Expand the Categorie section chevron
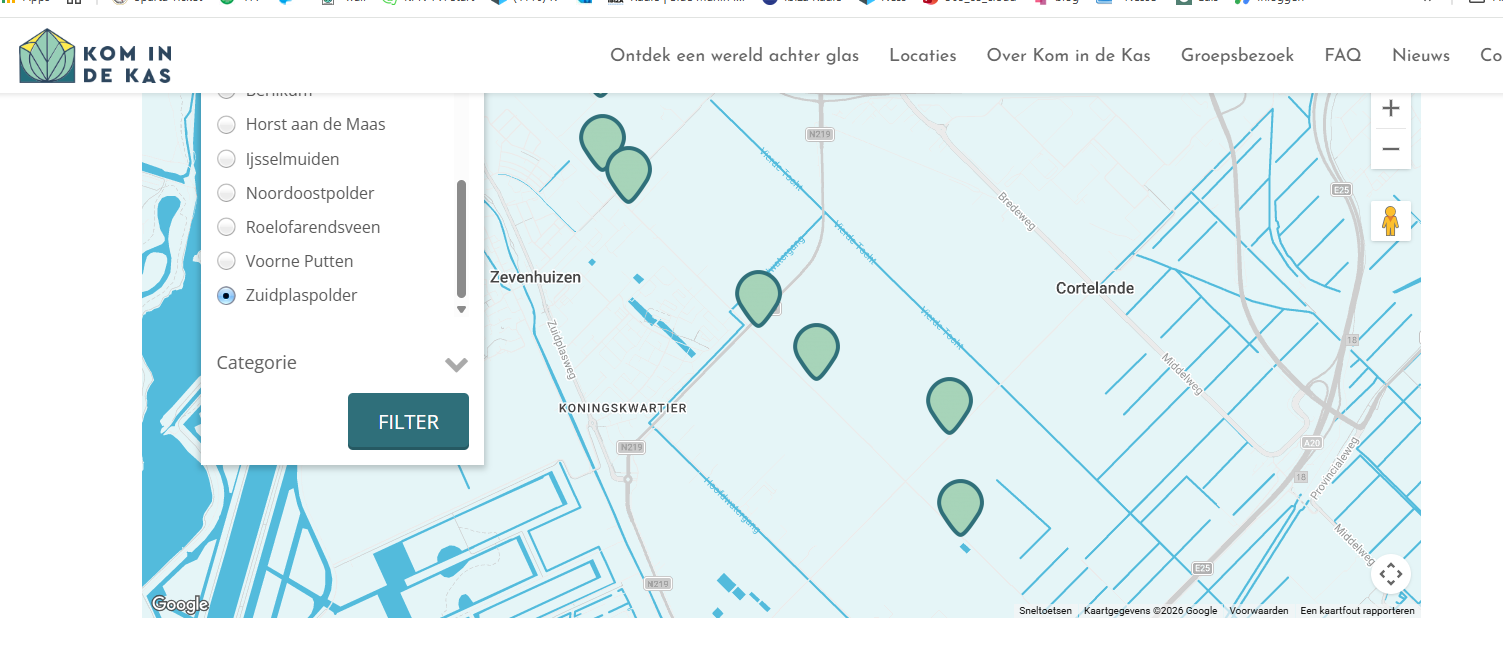1503x663 pixels. (456, 364)
